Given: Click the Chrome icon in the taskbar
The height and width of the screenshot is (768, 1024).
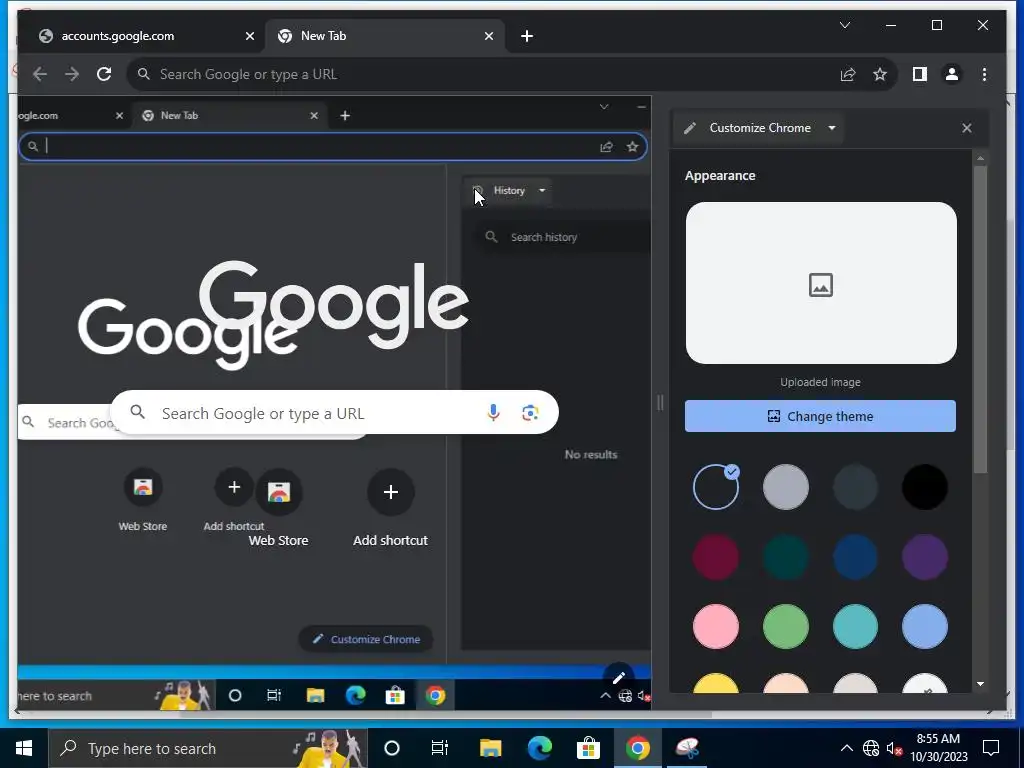Looking at the screenshot, I should 637,748.
